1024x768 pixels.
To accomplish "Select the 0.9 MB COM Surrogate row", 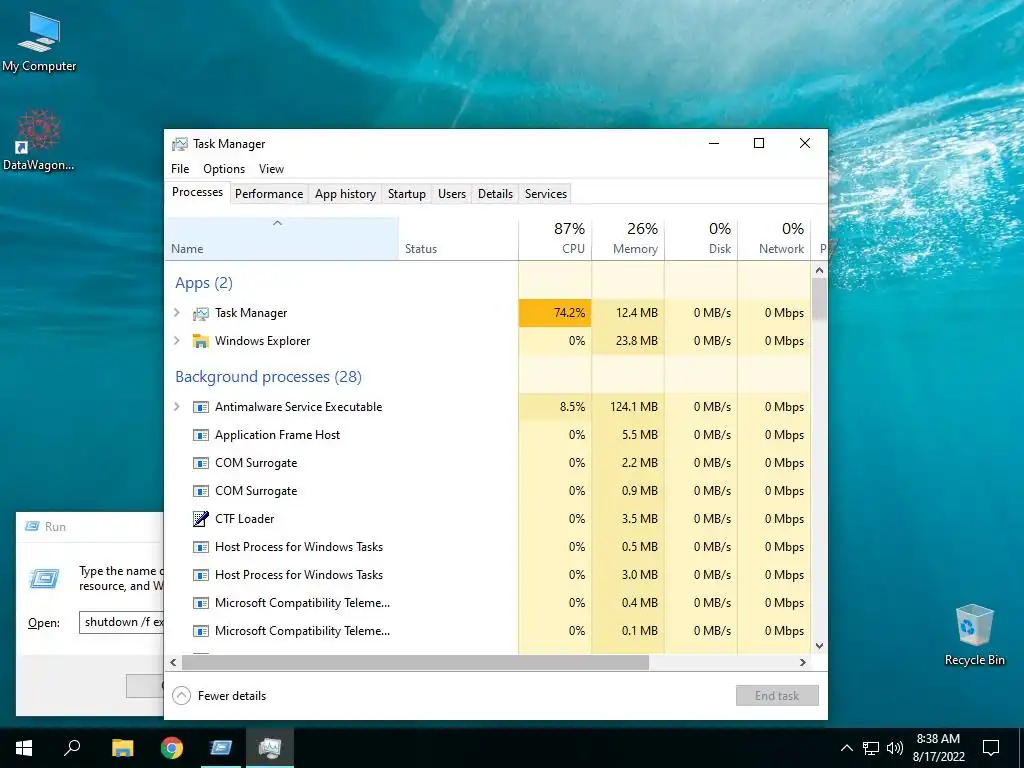I will [x=488, y=490].
